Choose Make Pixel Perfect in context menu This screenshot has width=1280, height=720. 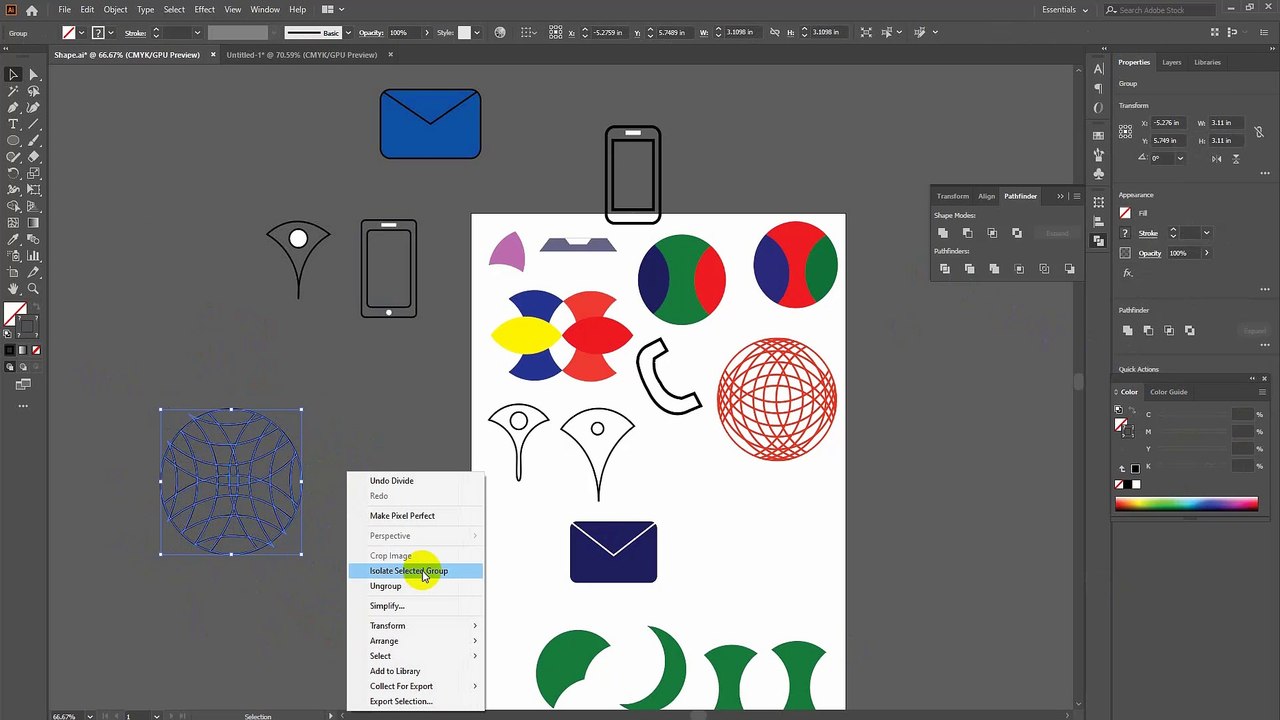click(415, 516)
